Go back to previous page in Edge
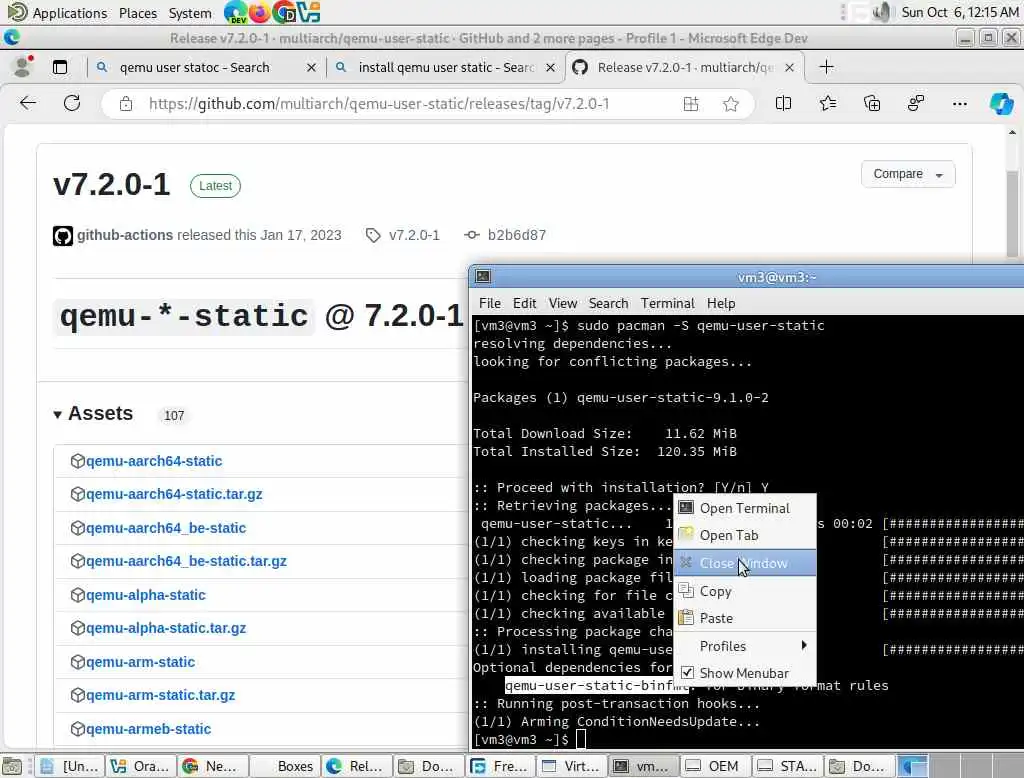Screen dimensions: 1024x778 click(x=28, y=103)
